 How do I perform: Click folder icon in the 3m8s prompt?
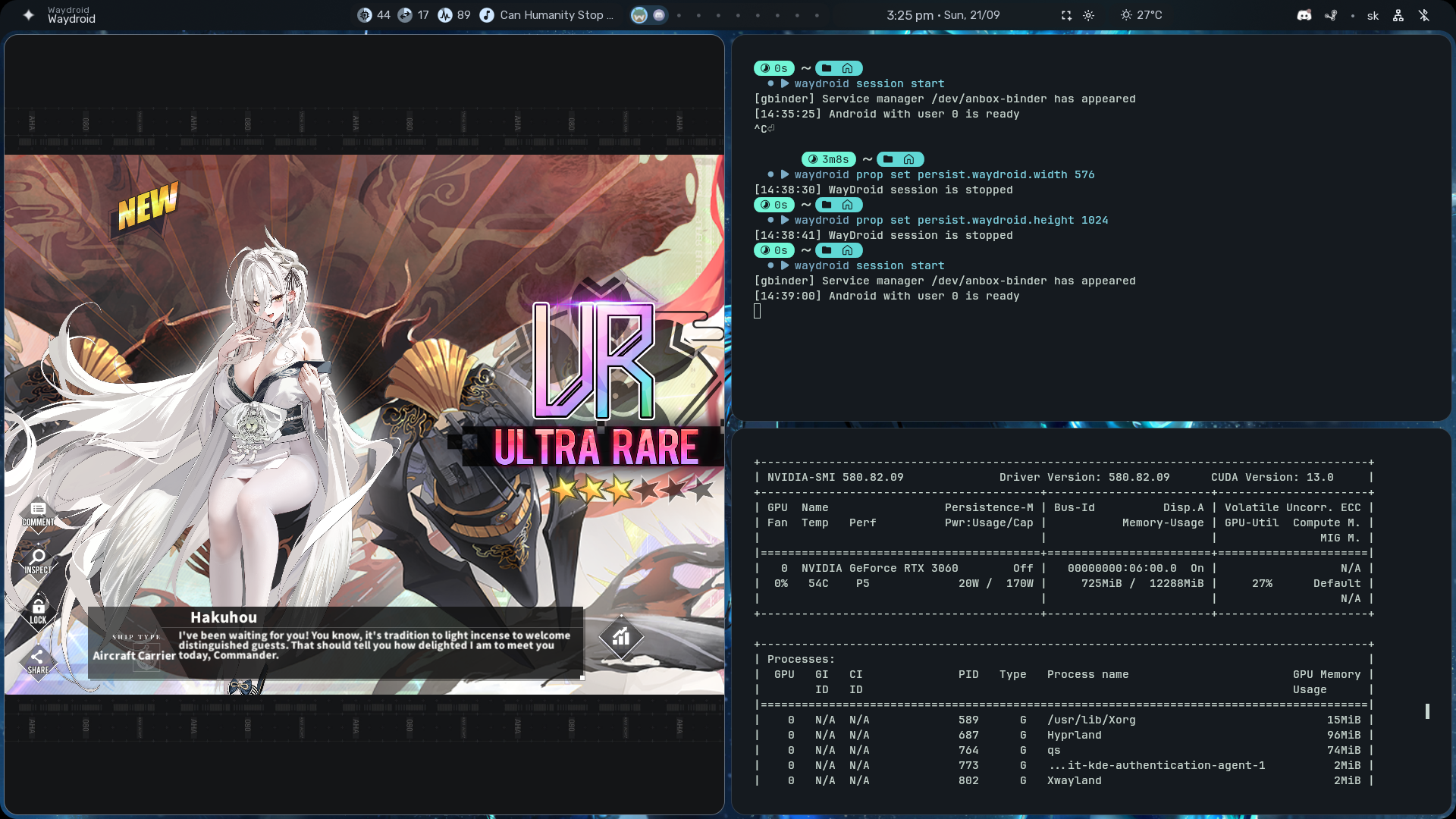click(888, 159)
